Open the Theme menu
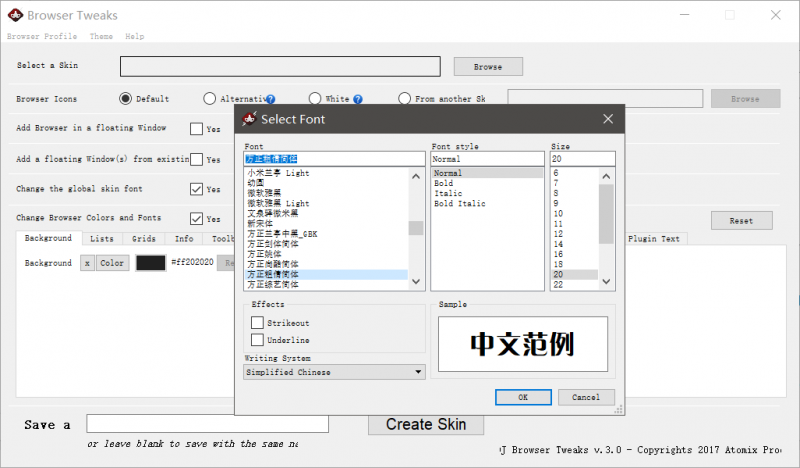The height and width of the screenshot is (468, 800). 101,36
